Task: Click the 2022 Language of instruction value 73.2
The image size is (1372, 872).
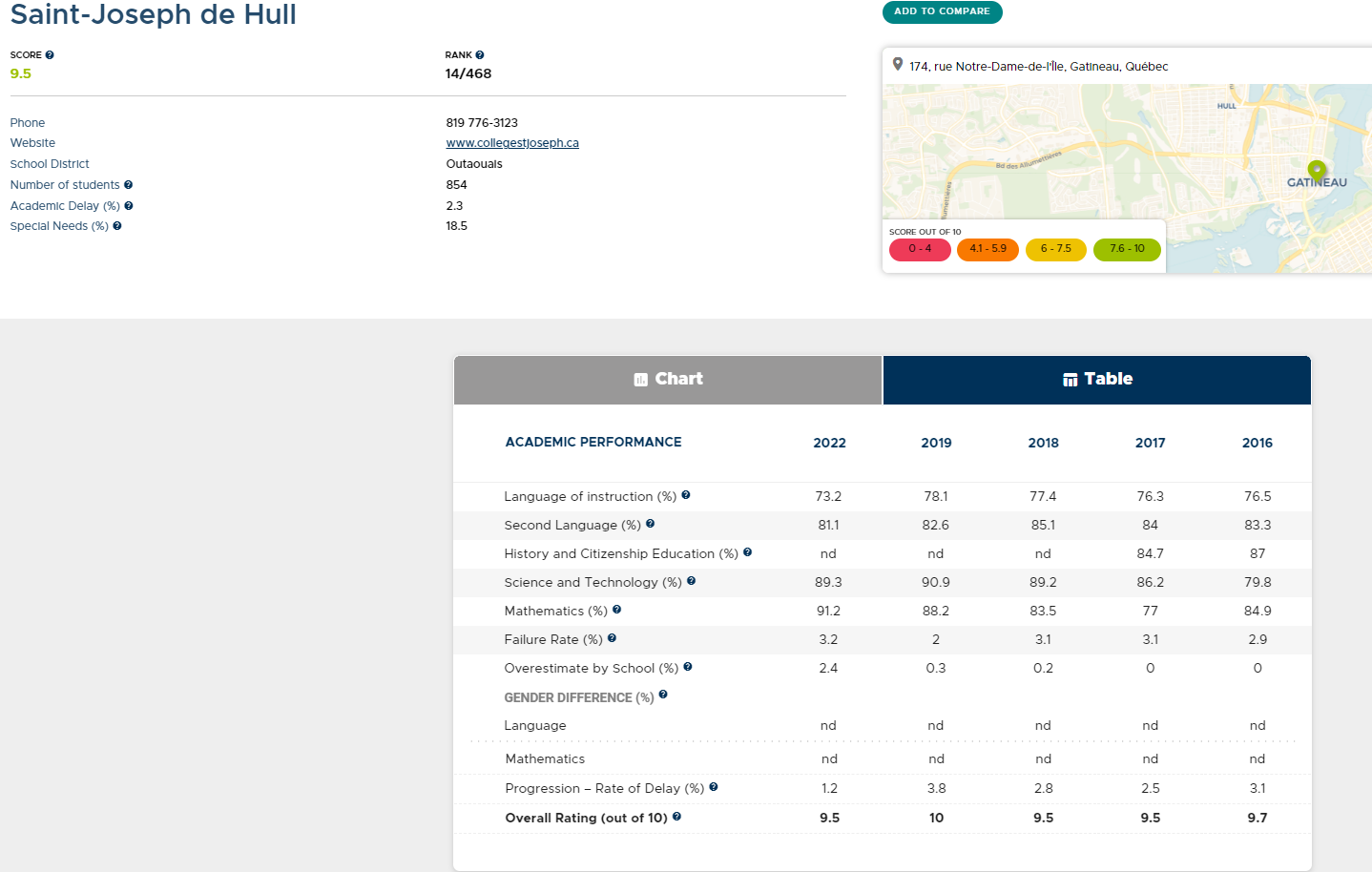Action: (x=828, y=496)
